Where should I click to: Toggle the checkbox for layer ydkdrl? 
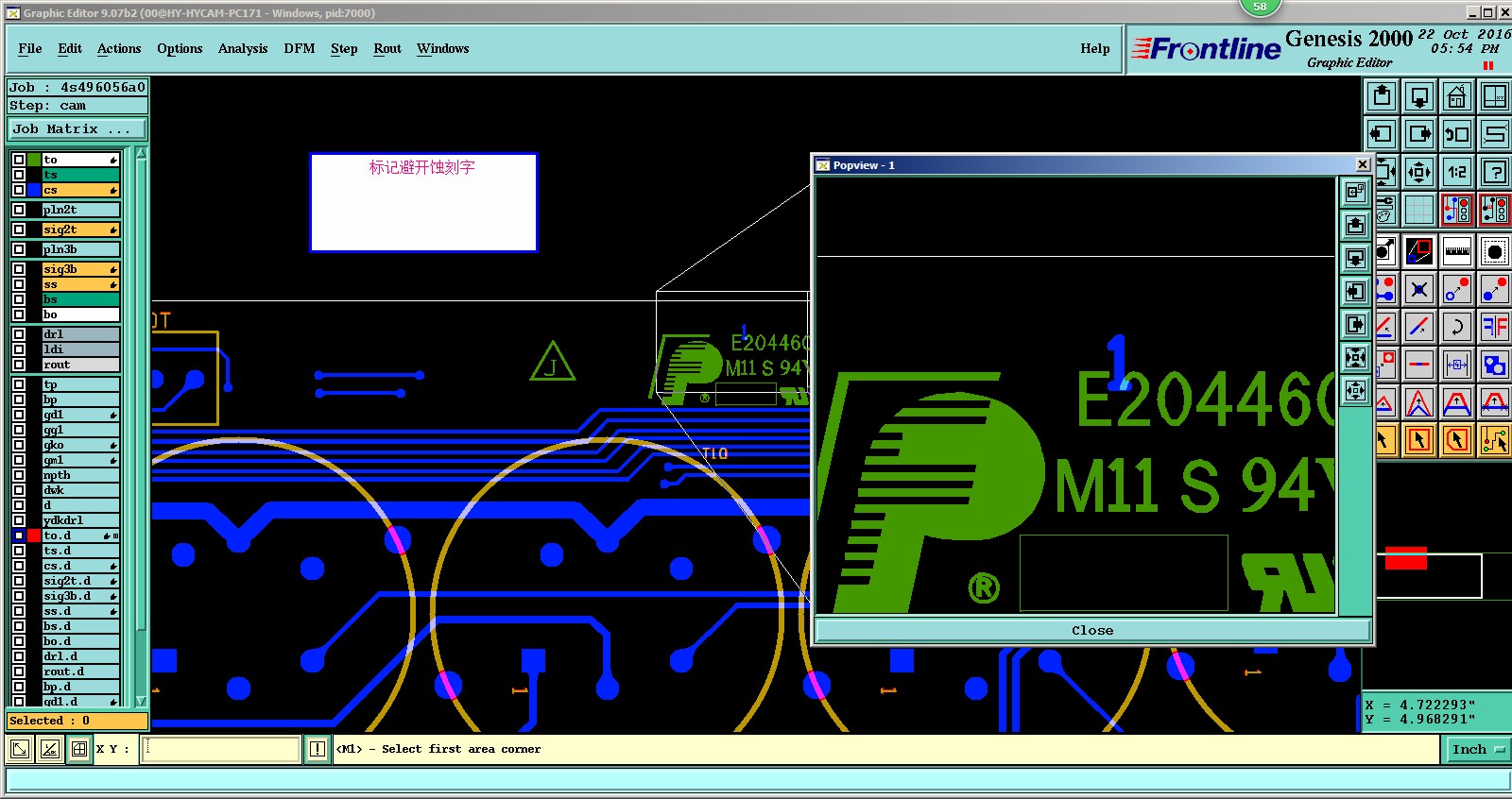(19, 520)
